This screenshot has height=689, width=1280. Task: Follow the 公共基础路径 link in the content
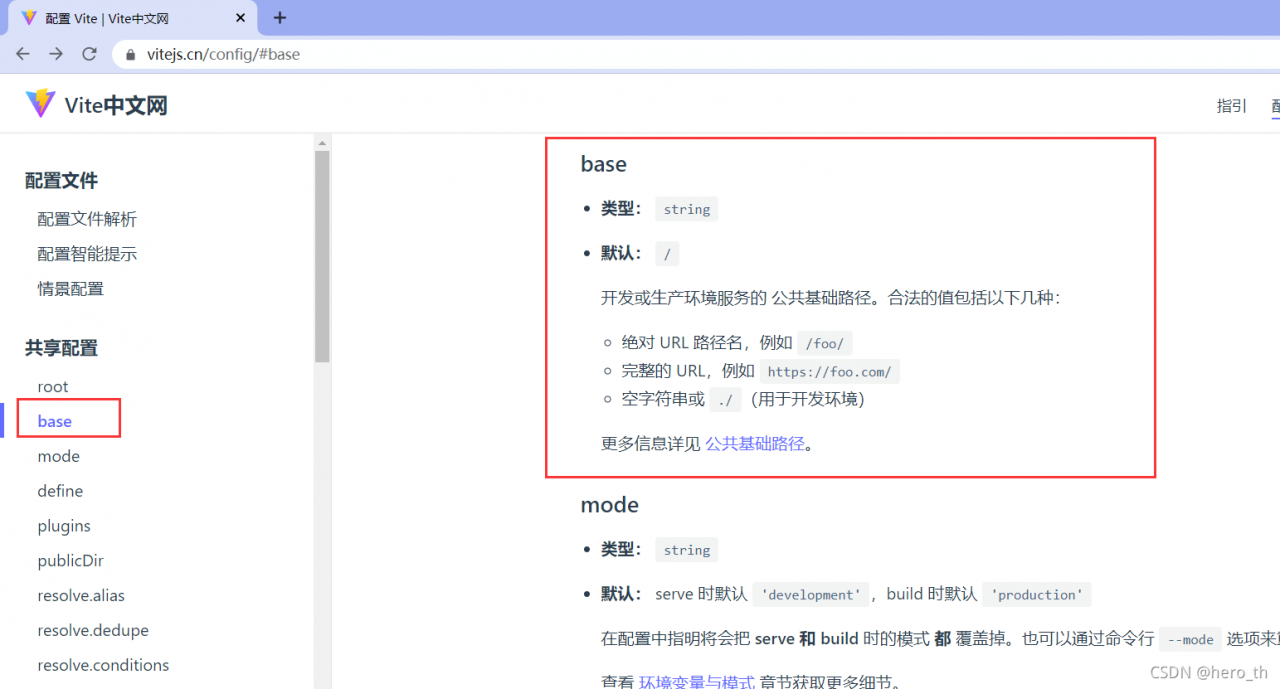pyautogui.click(x=755, y=443)
